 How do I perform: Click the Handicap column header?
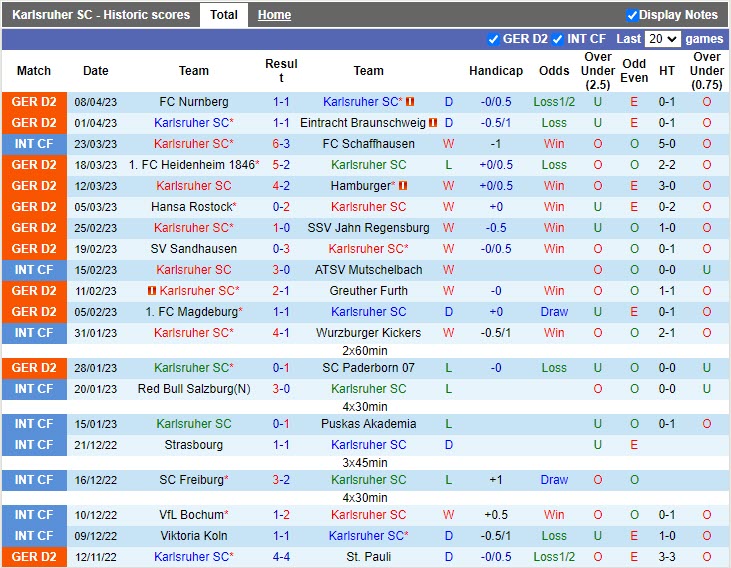496,71
